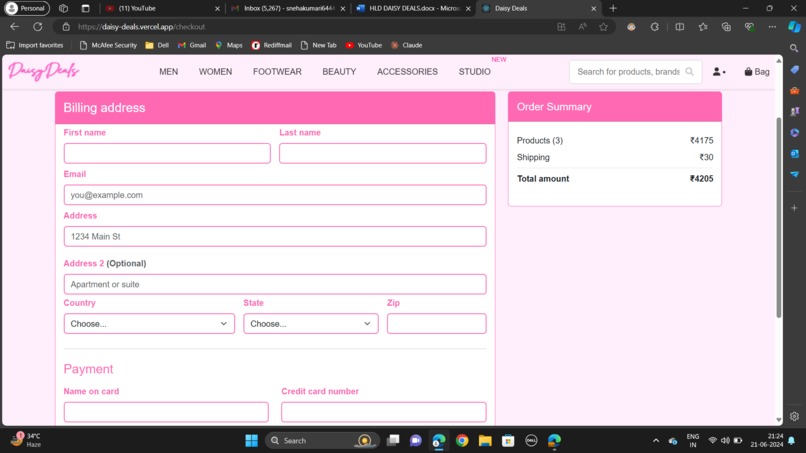Go back with the browser back arrow
The width and height of the screenshot is (806, 453).
(14, 27)
